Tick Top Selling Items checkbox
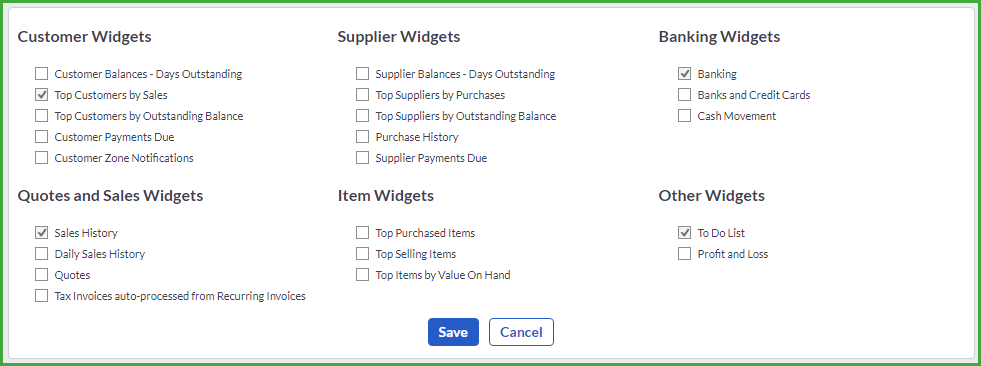Viewport: 981px width, 366px height. click(362, 254)
